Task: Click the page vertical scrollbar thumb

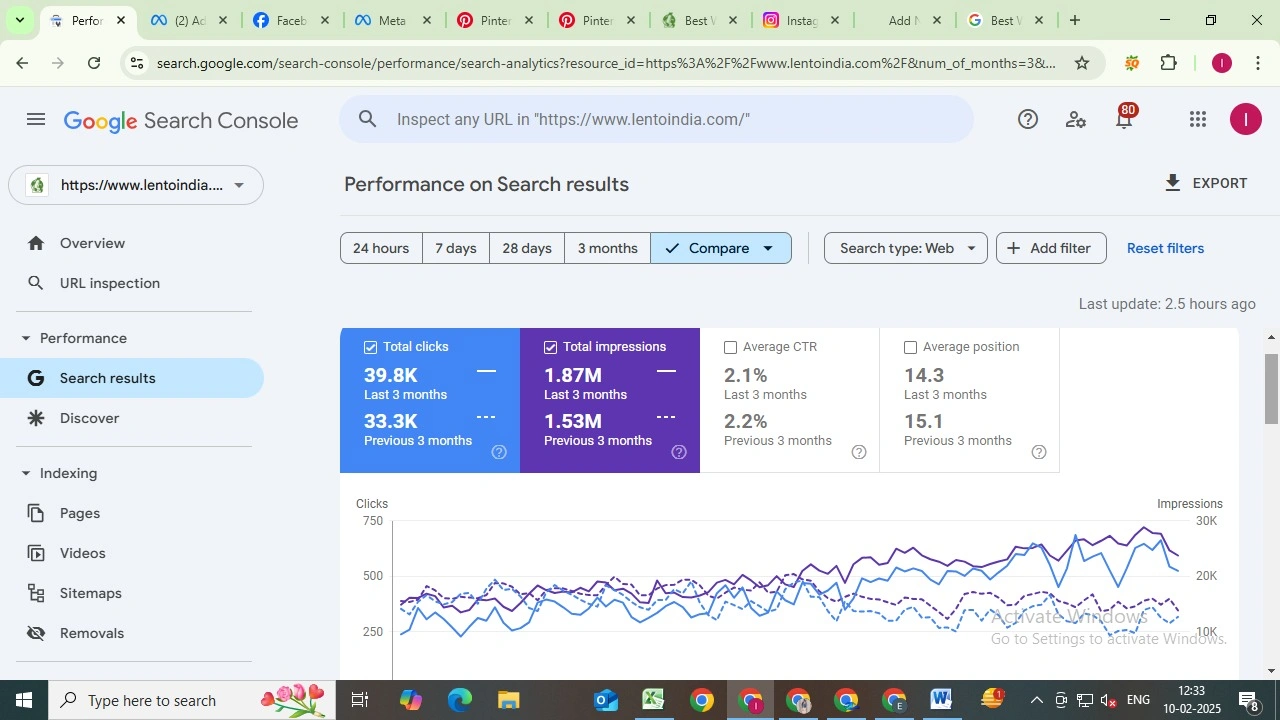Action: (1272, 388)
